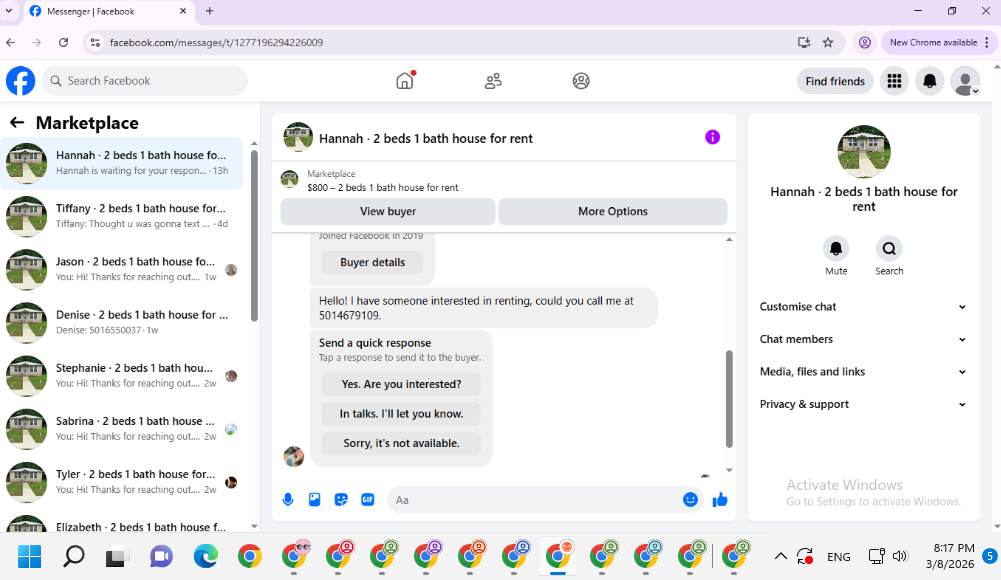This screenshot has height=580, width=1001.
Task: Bookmark this page with star icon
Action: point(828,43)
